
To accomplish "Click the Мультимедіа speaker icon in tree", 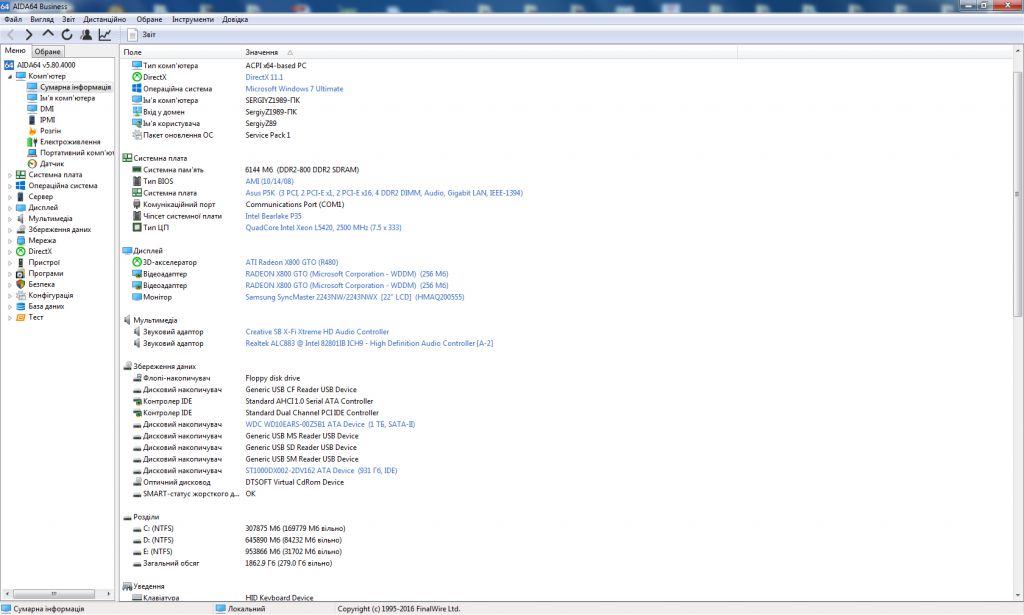I will (x=20, y=219).
